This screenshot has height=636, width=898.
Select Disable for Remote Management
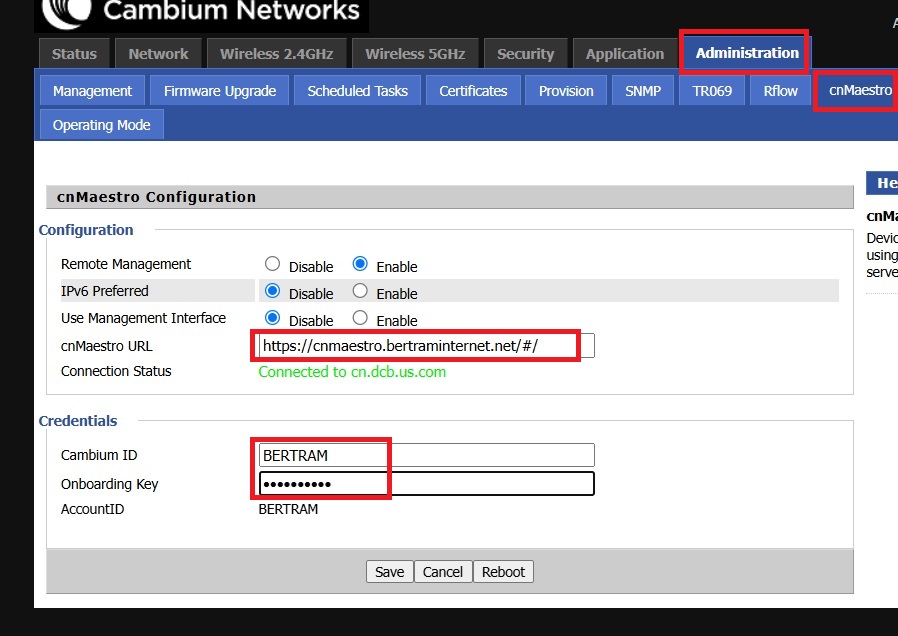(x=273, y=265)
